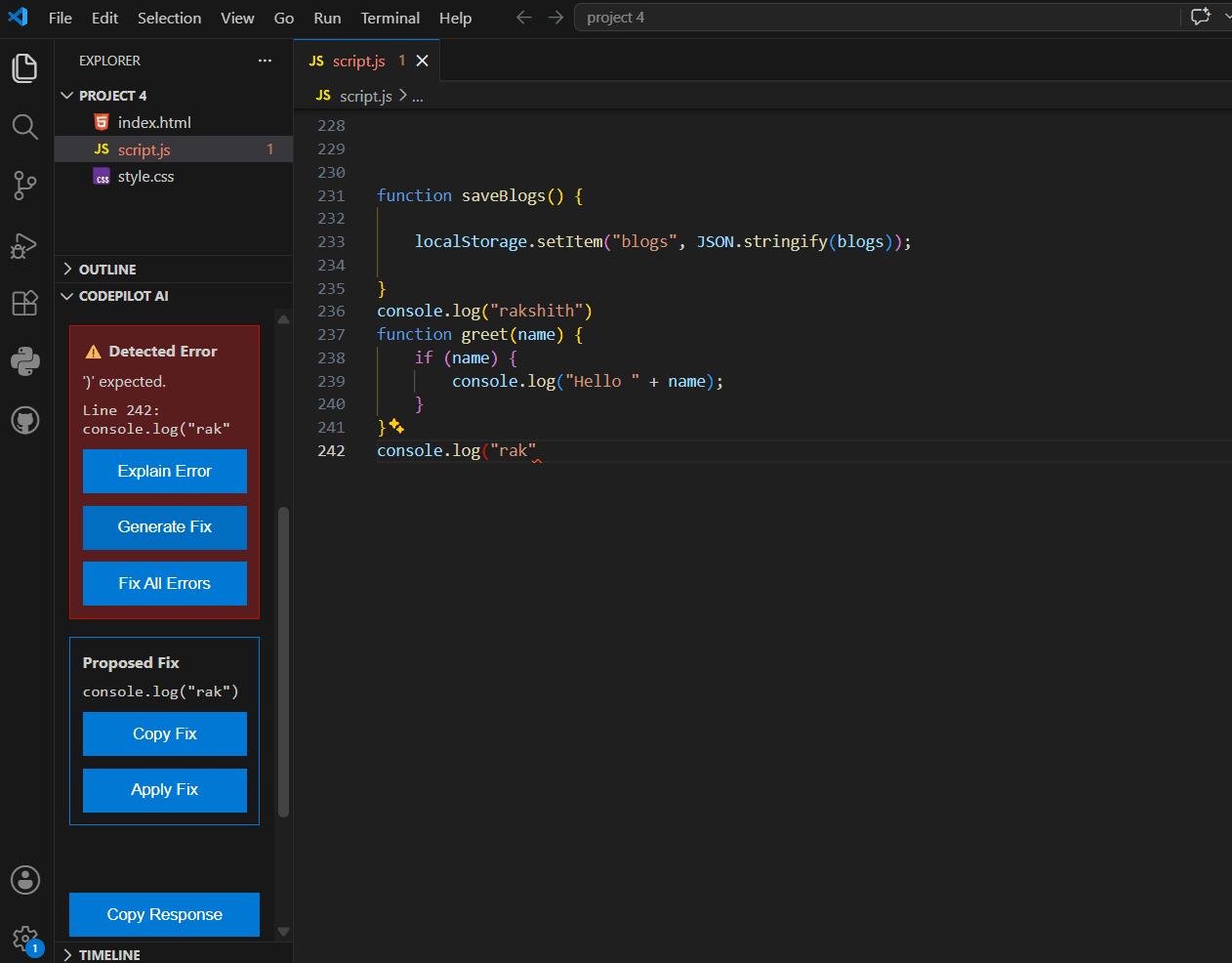
Task: Click the greet function name on line 237
Action: click(484, 334)
